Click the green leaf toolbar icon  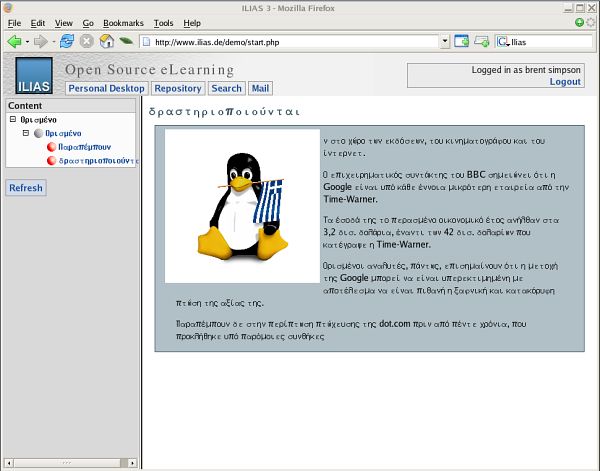pyautogui.click(x=126, y=41)
